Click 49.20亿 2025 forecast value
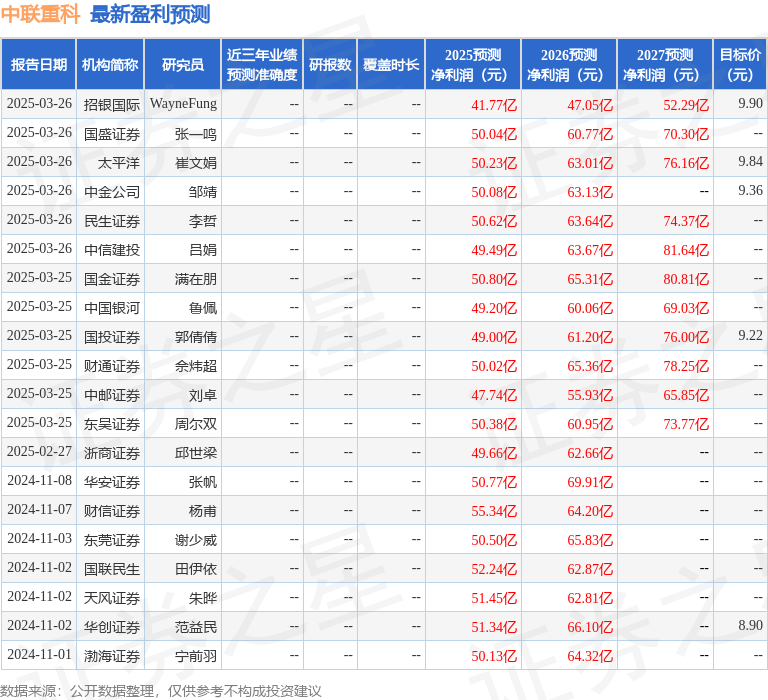 [494, 308]
